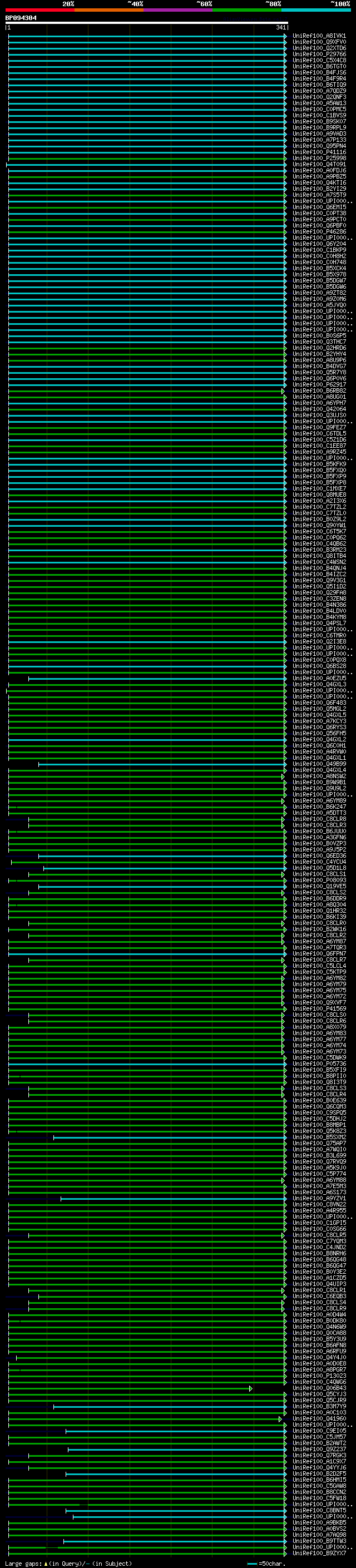Screen dimensions: 356x1568
Task: Click the purple ~60% identity legend segment
Action: (179, 11)
